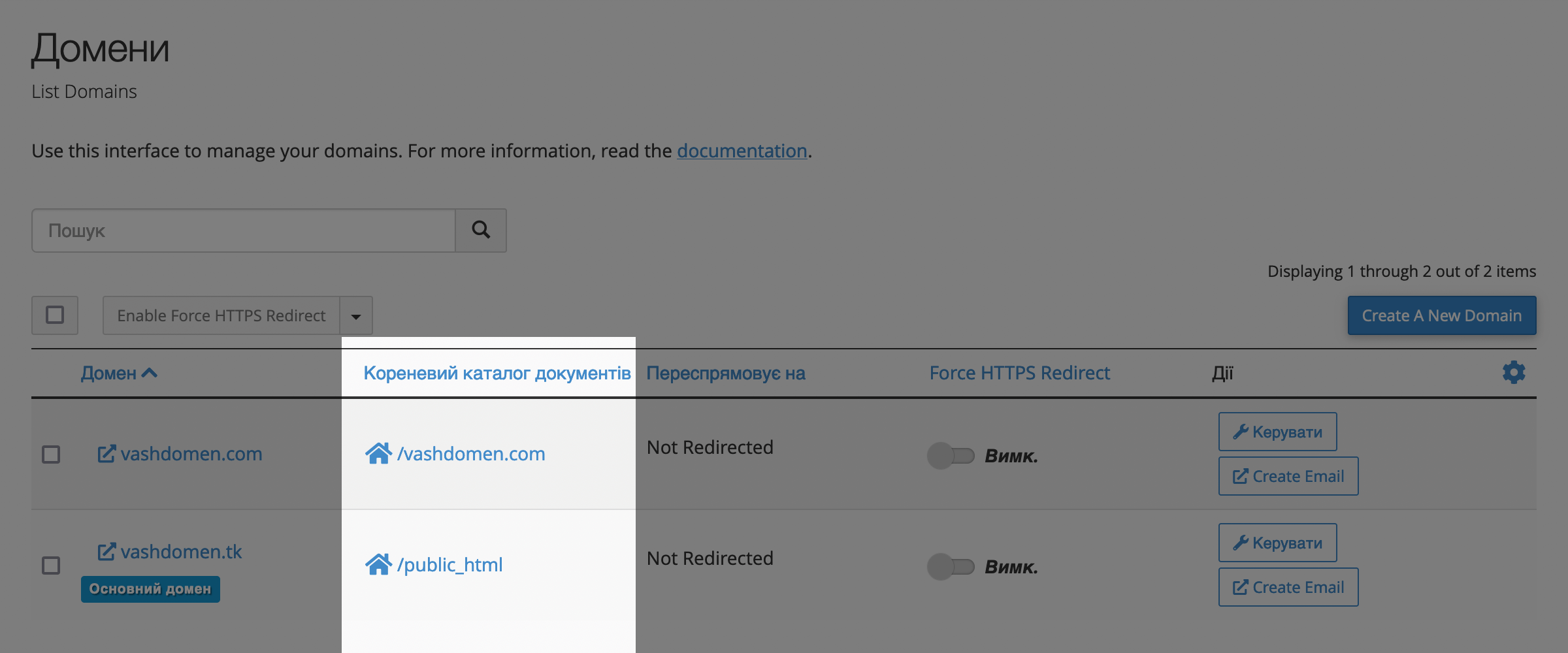Toggle Force HTTPS Redirect for vashdomen.com
Viewport: 1568px width, 653px height.
[x=951, y=455]
